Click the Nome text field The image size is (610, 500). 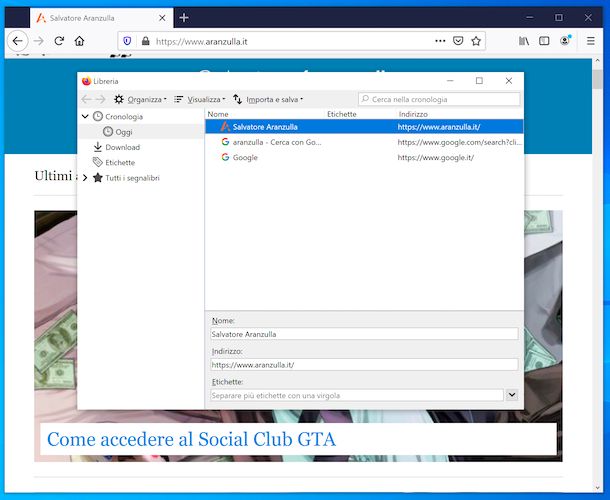364,334
